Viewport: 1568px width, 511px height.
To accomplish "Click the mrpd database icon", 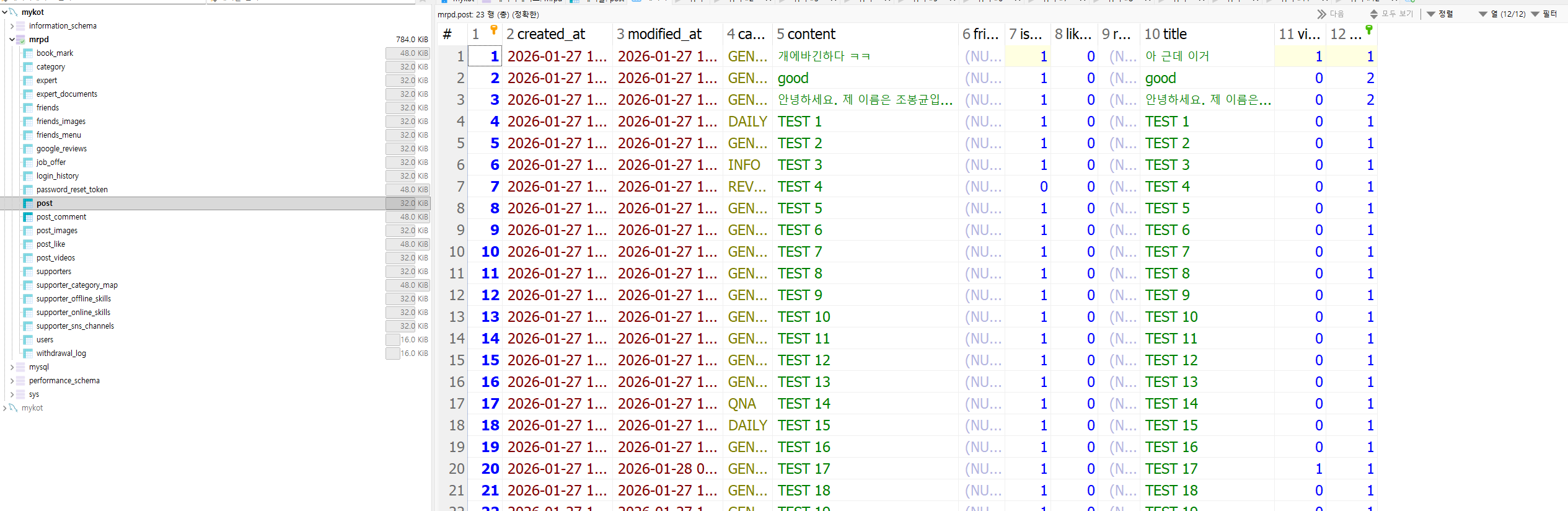I will pos(20,40).
